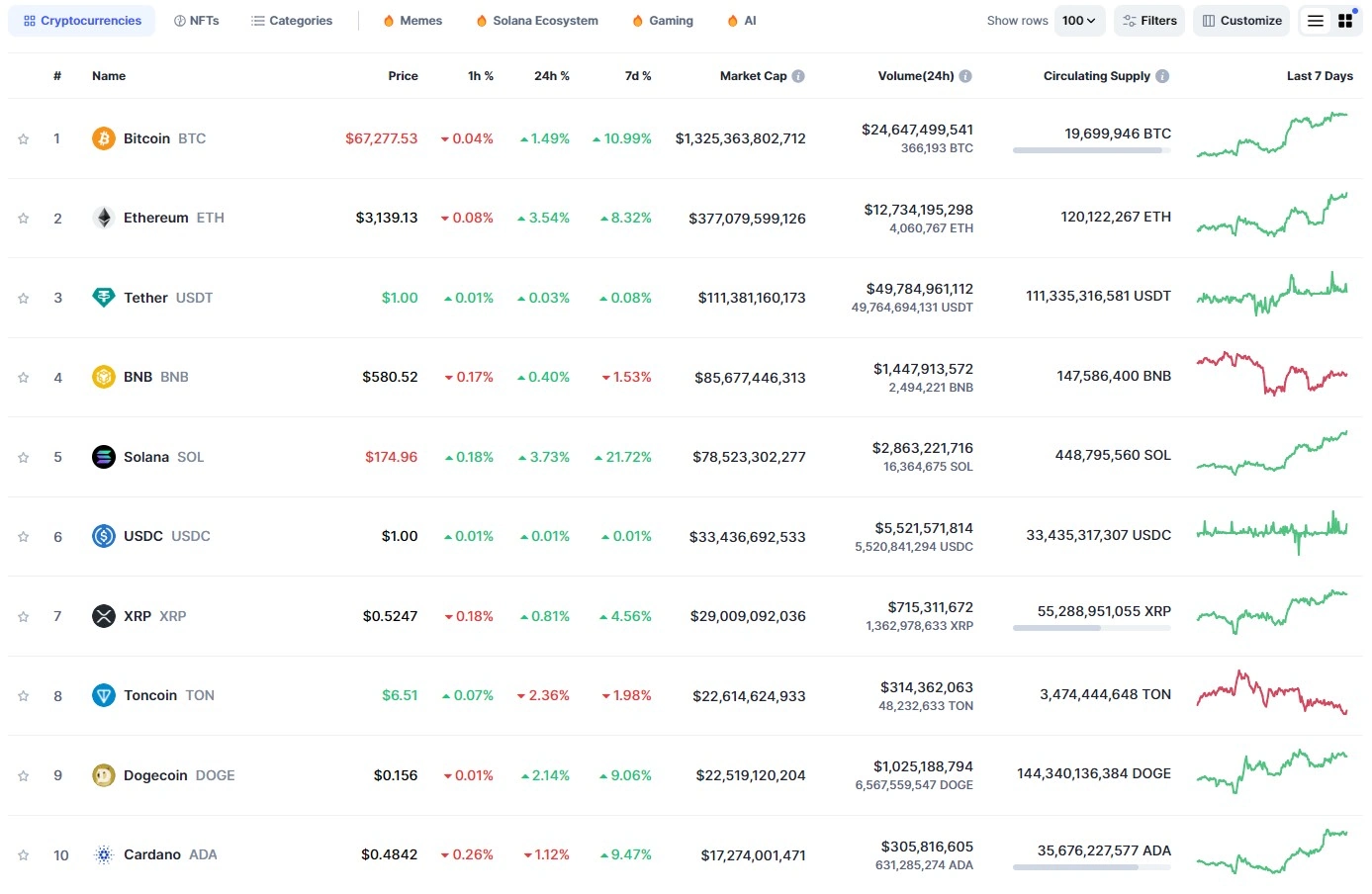
Task: Star Dogecoin to add to watchlist
Action: [x=23, y=775]
